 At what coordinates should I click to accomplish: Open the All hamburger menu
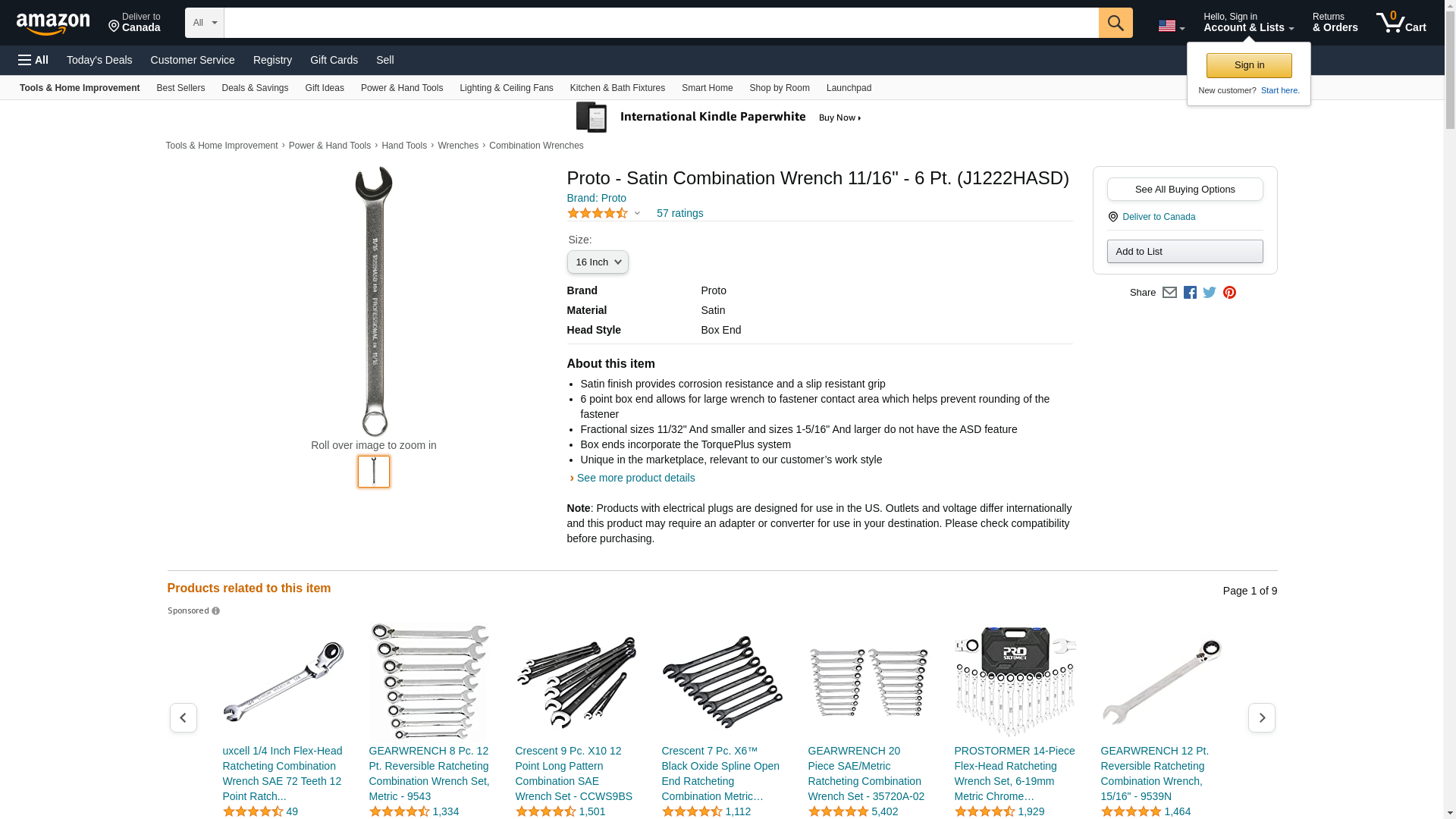click(x=33, y=60)
